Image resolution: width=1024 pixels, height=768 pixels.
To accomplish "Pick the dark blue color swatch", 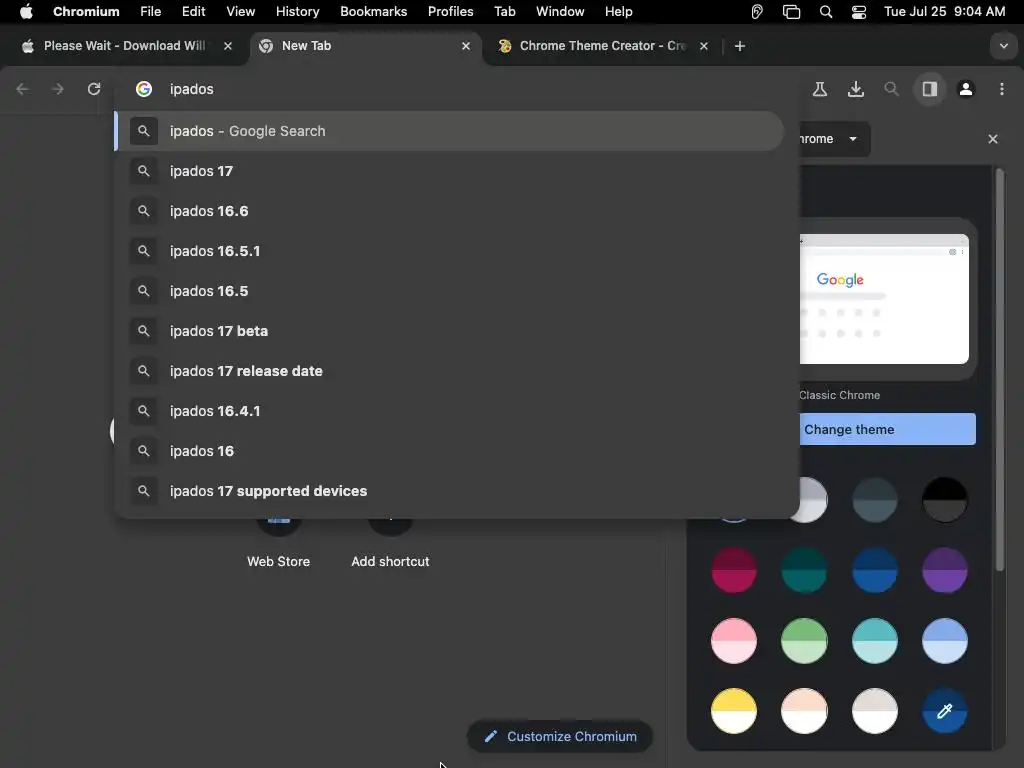I will pos(874,571).
